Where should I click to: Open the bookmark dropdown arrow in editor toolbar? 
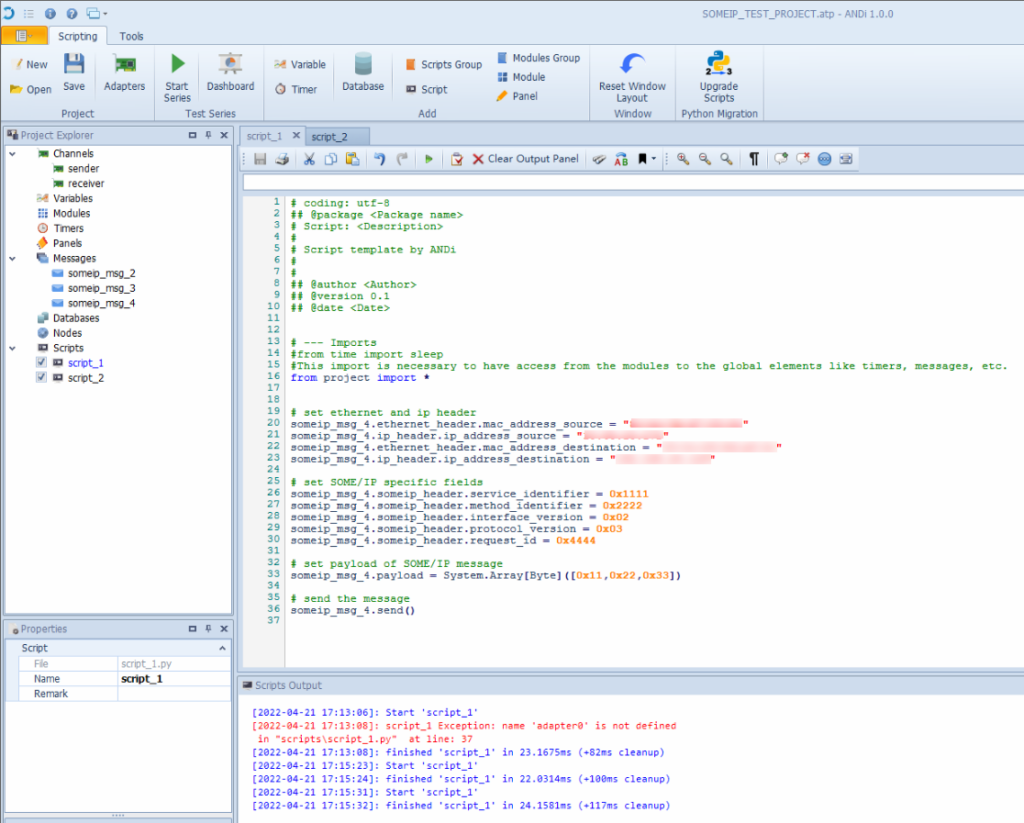(x=654, y=159)
